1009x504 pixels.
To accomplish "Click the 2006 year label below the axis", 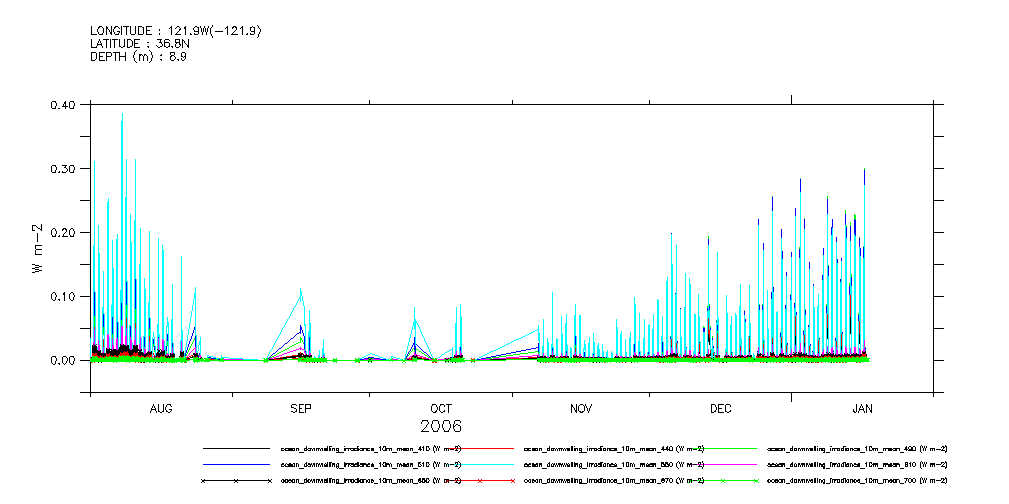I will click(441, 427).
